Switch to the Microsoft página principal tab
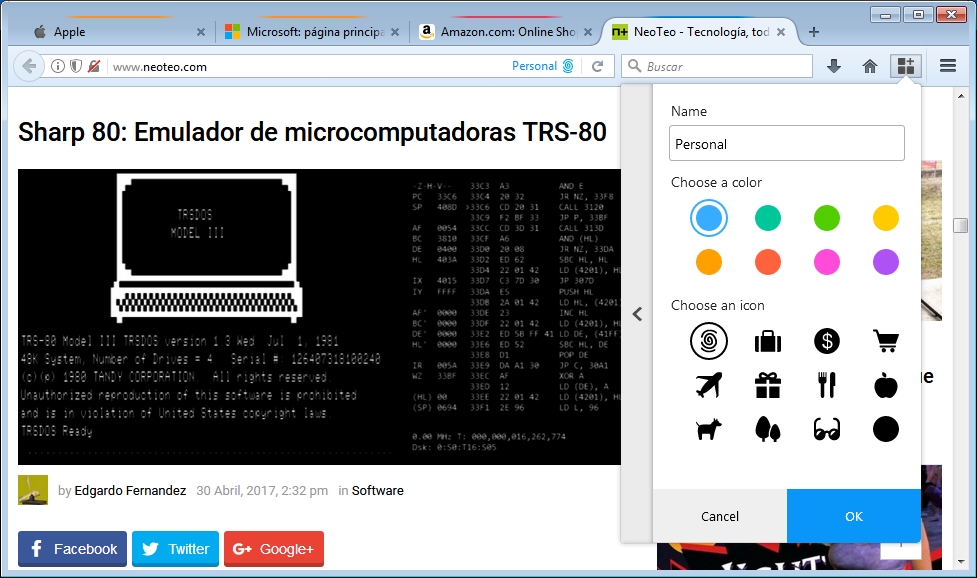Screen dimensions: 977x578 (x=312, y=32)
